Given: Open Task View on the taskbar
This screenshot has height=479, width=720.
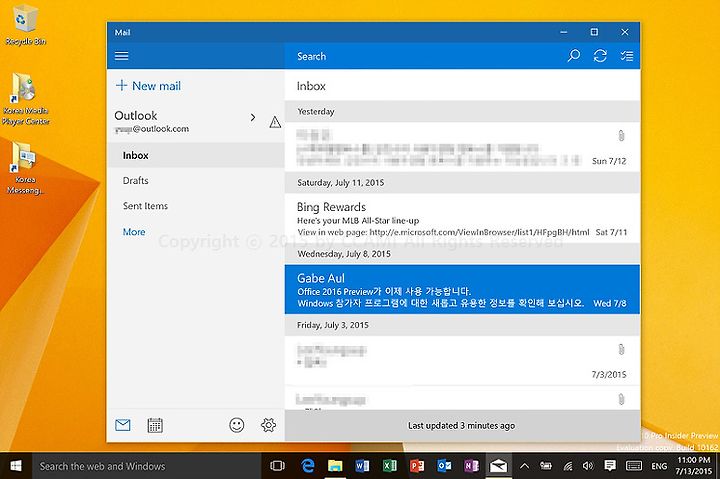Looking at the screenshot, I should pos(277,466).
